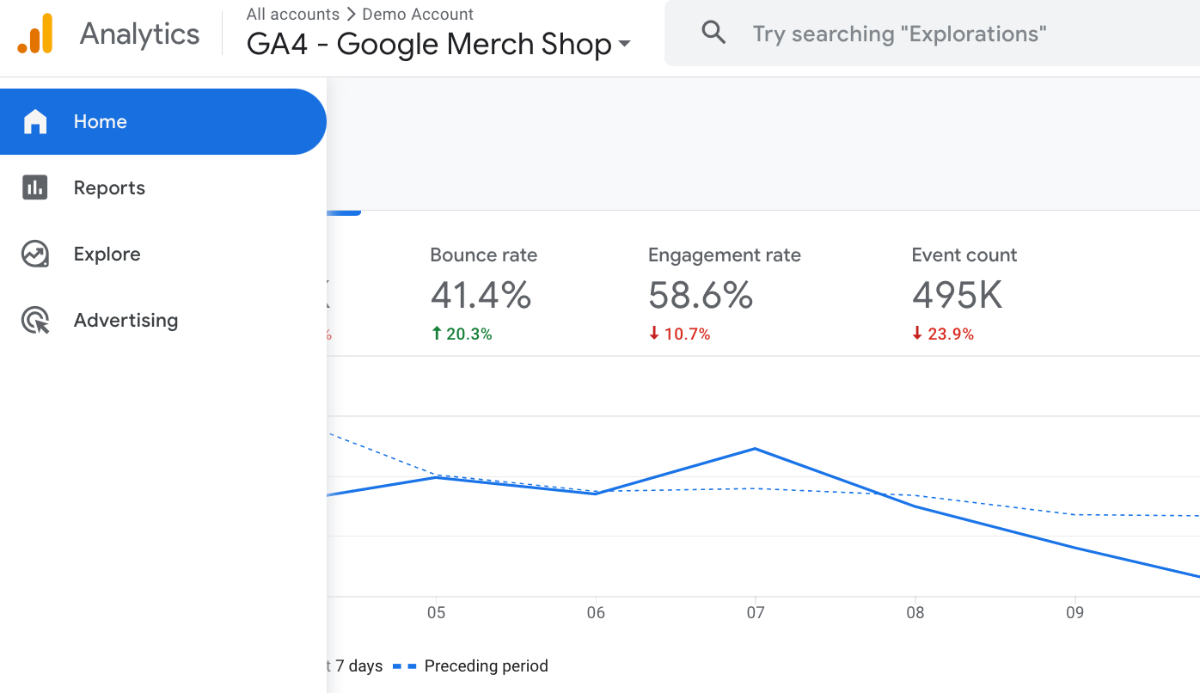
Task: Select Advertising from the navigation menu
Action: click(x=126, y=320)
